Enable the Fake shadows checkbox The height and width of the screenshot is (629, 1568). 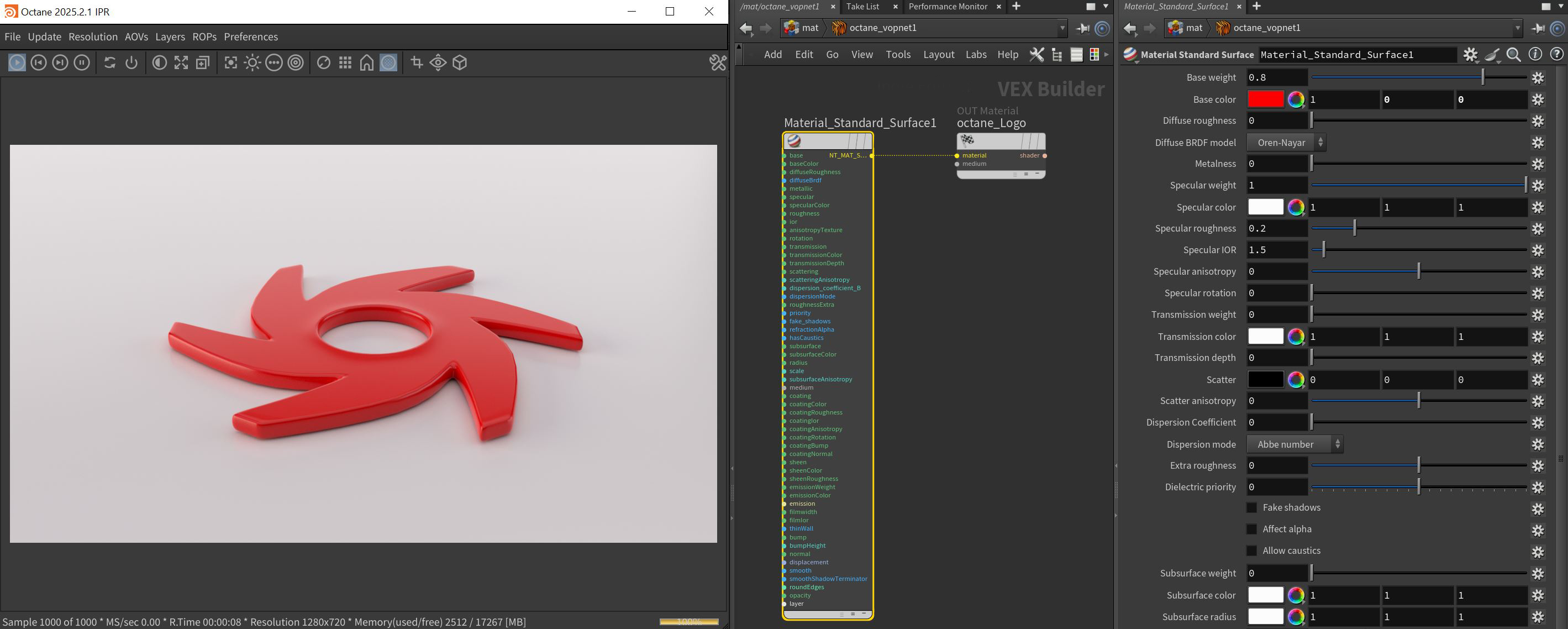tap(1252, 507)
